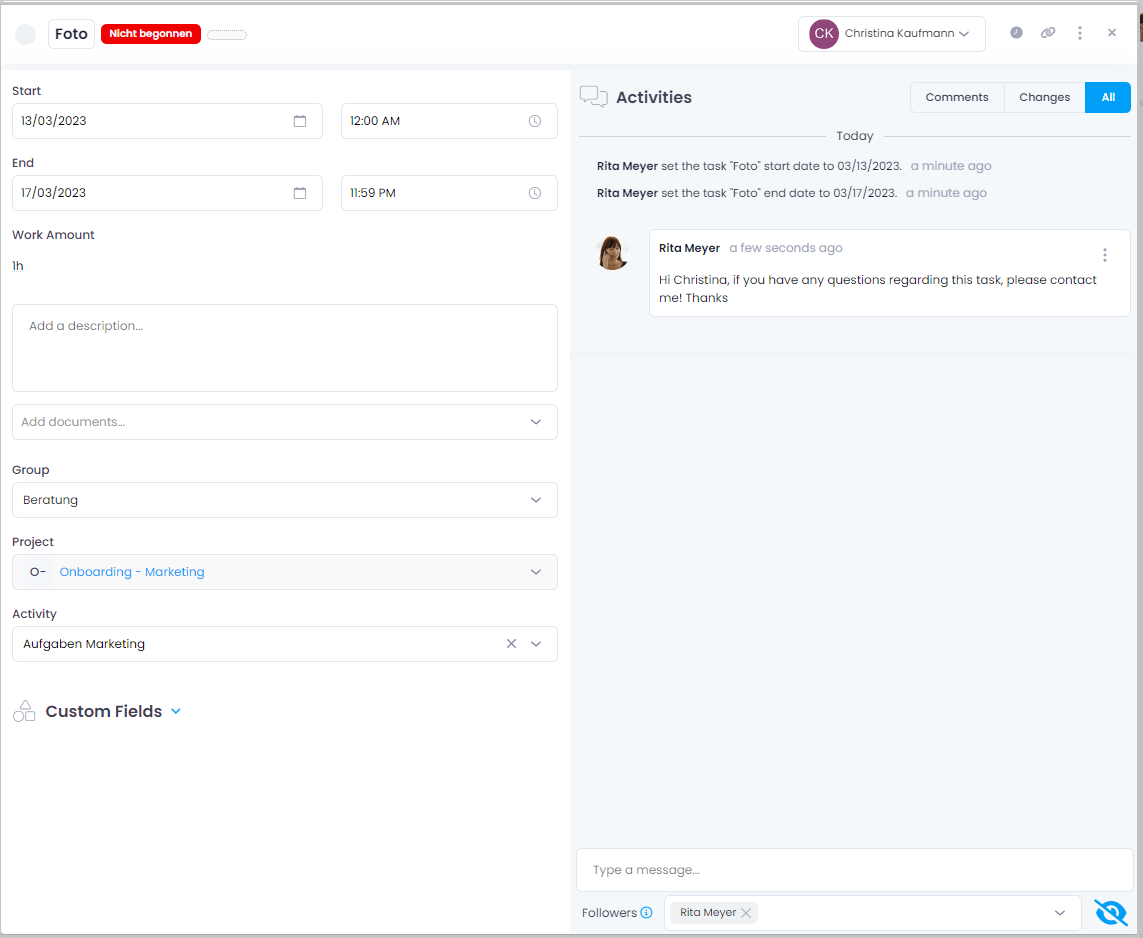Open the Christina Kaufmann assignee dropdown
This screenshot has height=938, width=1143.
(892, 34)
